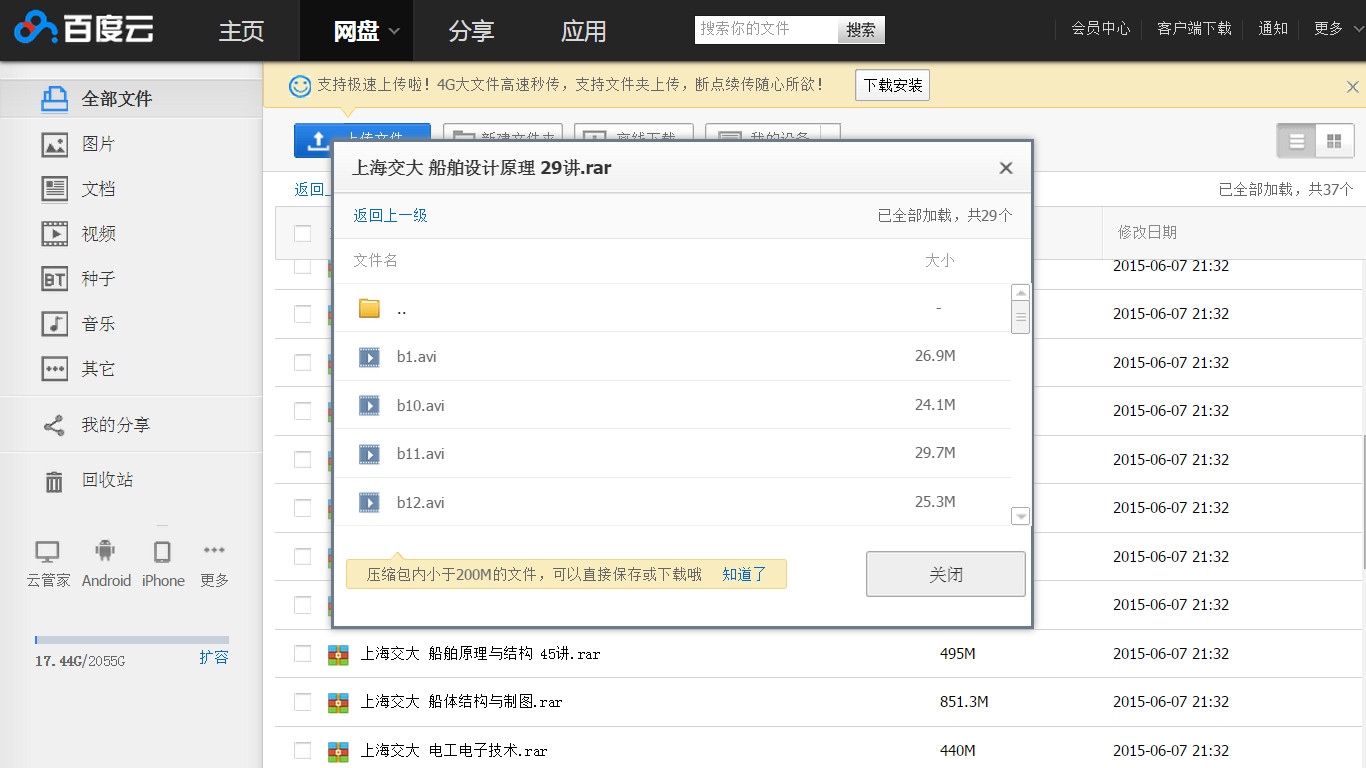Click 客户端下载 in top bar
1366x768 pixels.
click(x=1194, y=29)
